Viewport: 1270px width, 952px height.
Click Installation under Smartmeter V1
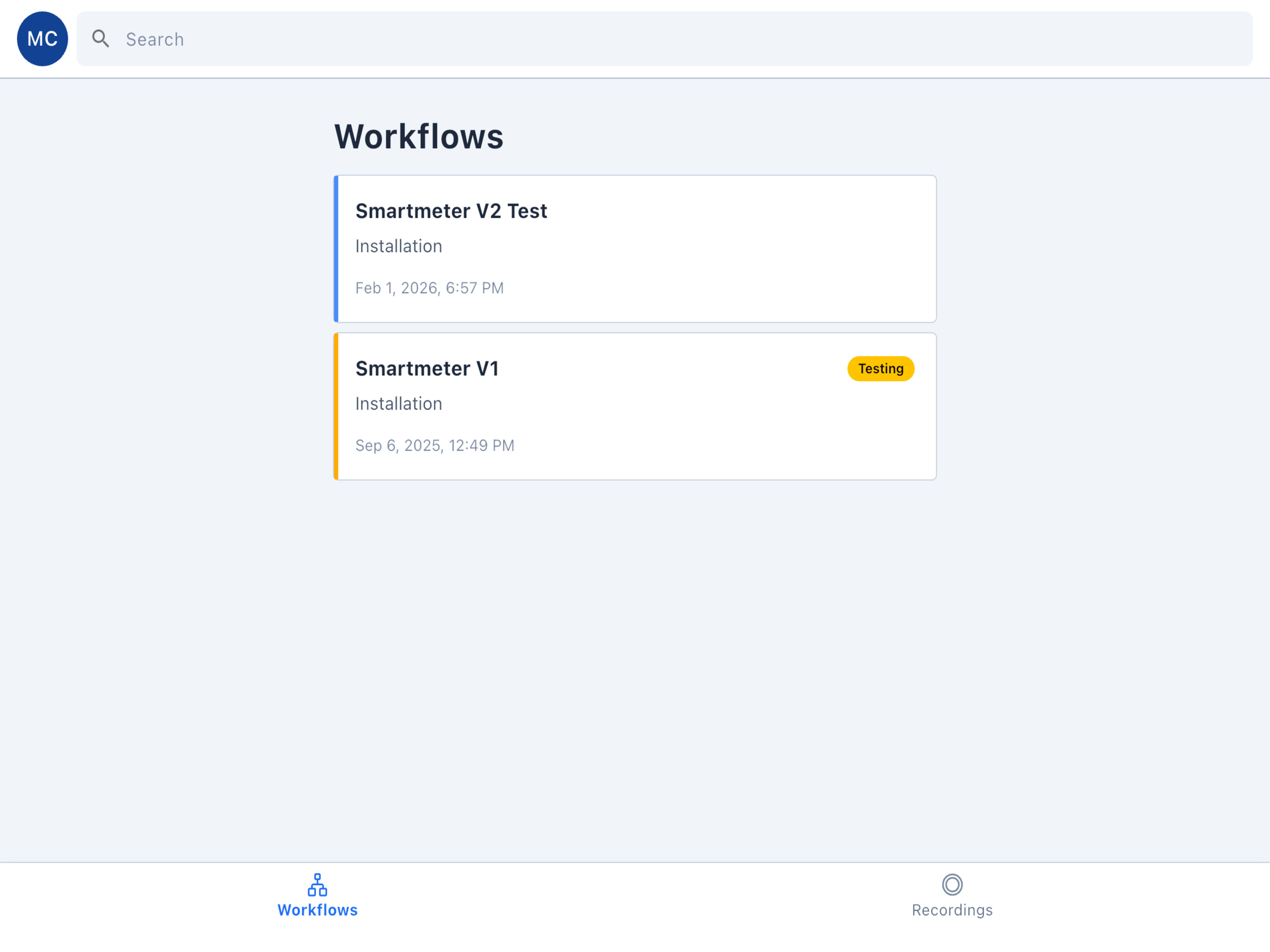pos(398,403)
